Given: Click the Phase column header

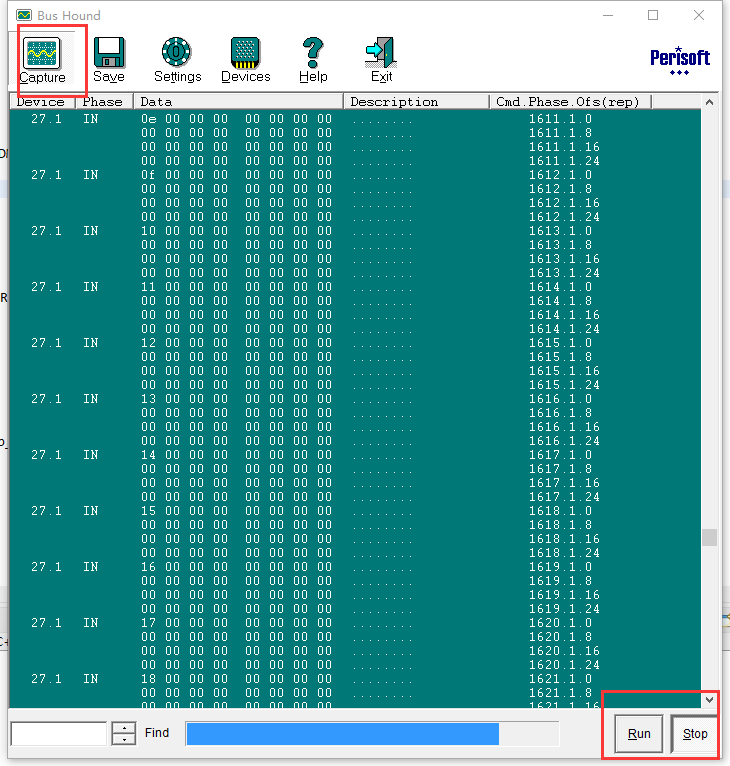Looking at the screenshot, I should pyautogui.click(x=104, y=102).
